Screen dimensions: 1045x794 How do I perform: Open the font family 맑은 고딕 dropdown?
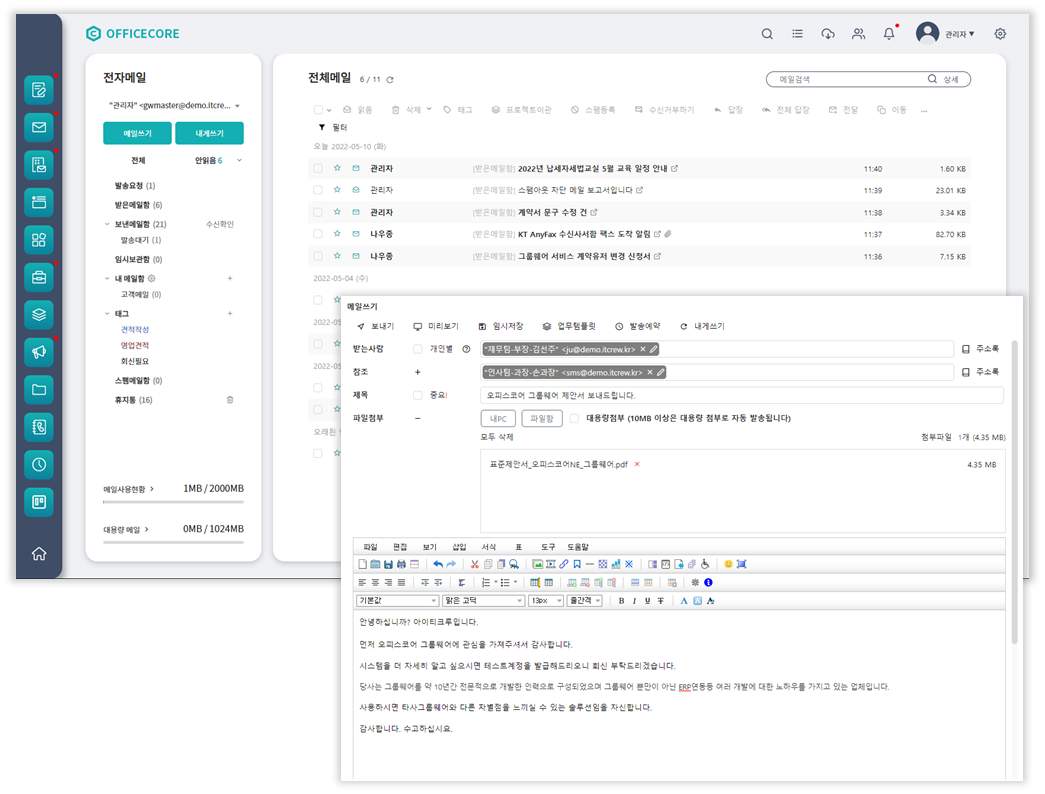483,601
